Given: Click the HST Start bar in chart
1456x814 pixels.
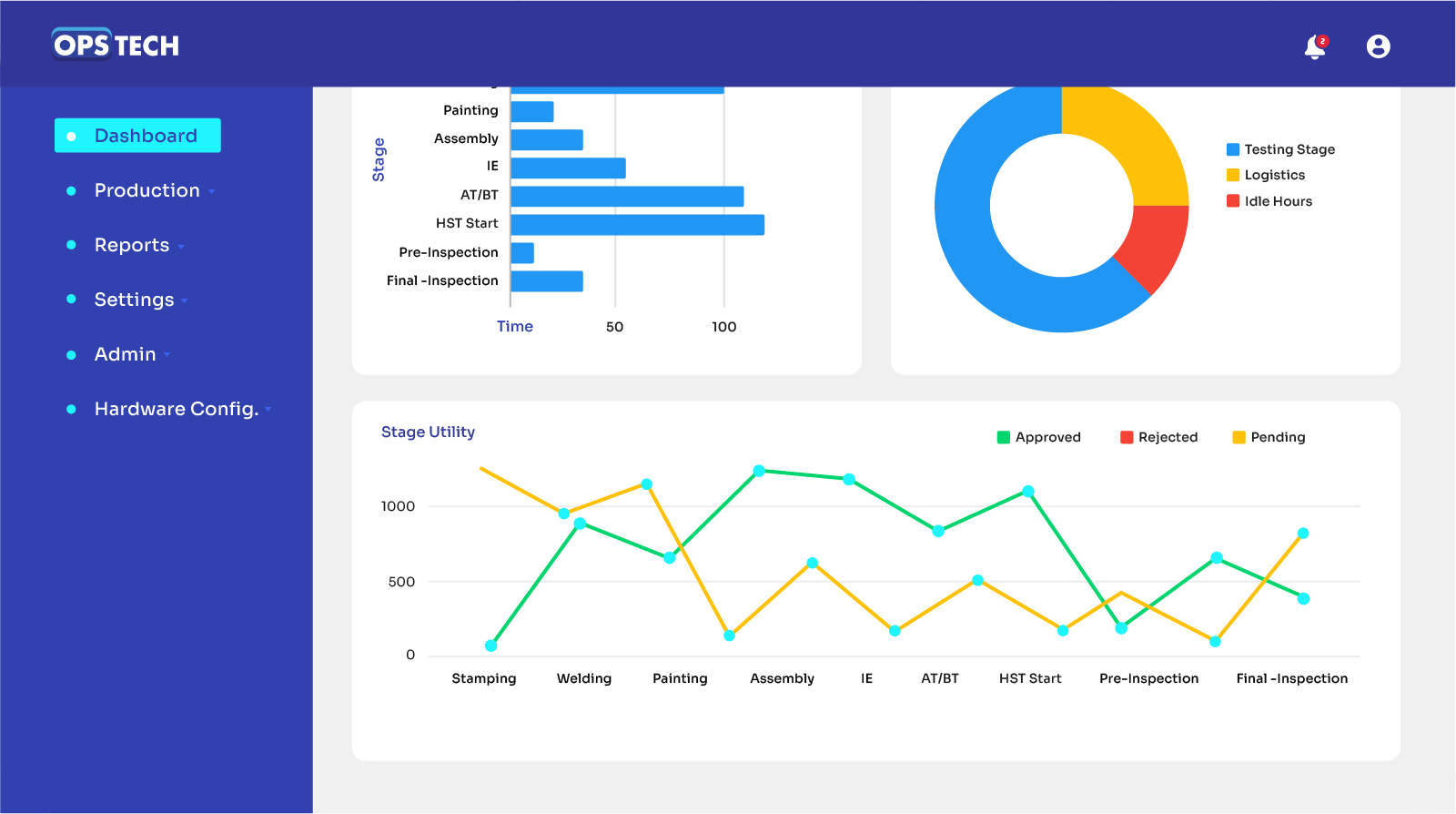Looking at the screenshot, I should pos(637,225).
